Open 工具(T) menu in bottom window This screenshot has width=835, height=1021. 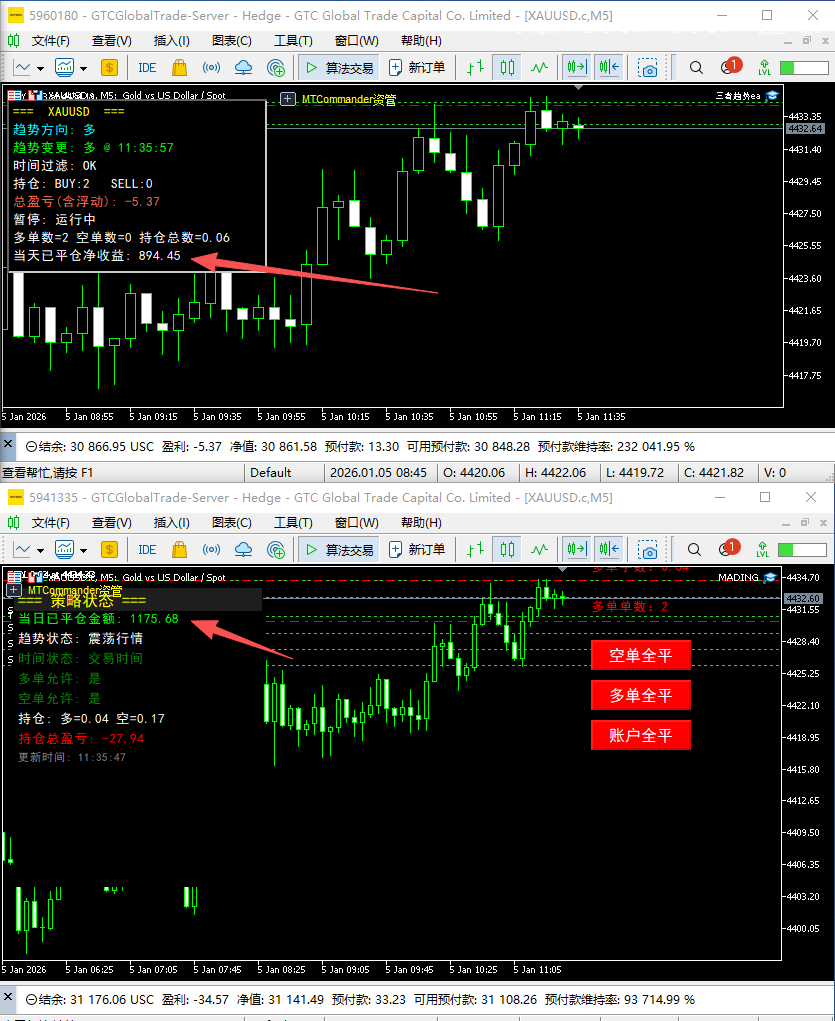pyautogui.click(x=293, y=523)
